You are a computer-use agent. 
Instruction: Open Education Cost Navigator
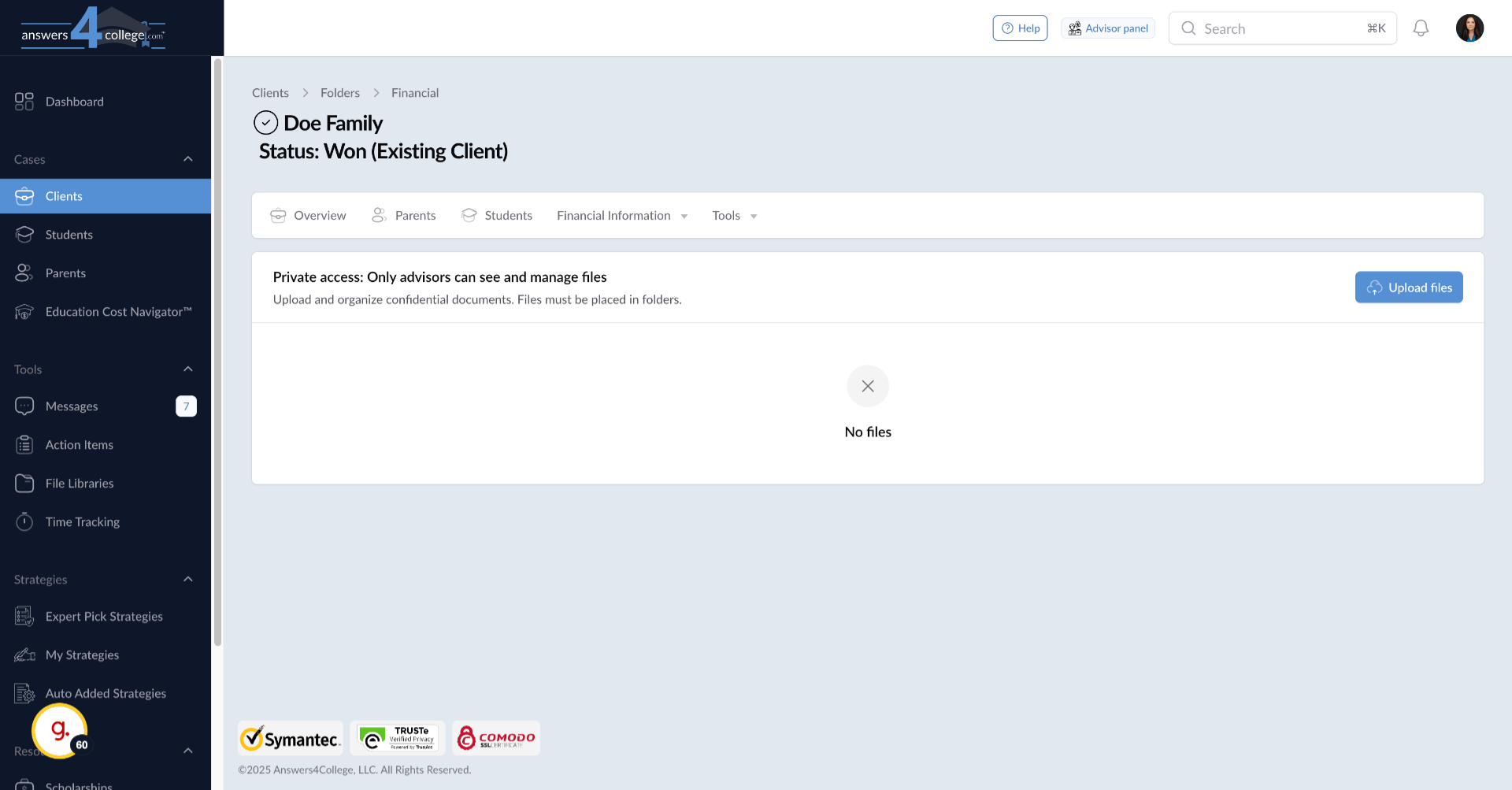point(120,311)
